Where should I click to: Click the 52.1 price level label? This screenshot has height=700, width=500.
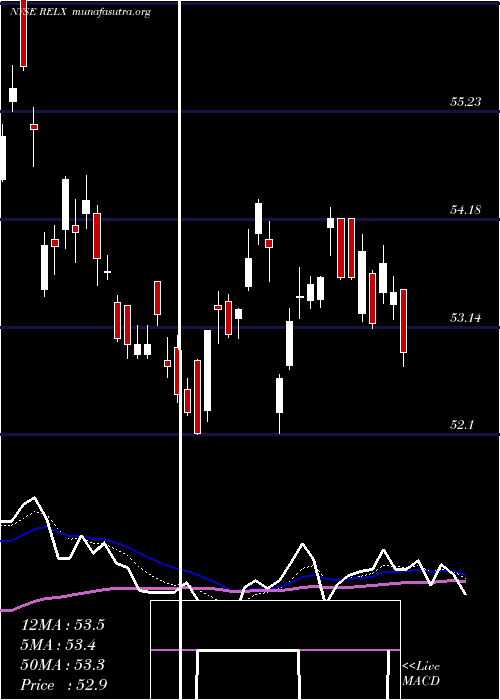pyautogui.click(x=462, y=425)
